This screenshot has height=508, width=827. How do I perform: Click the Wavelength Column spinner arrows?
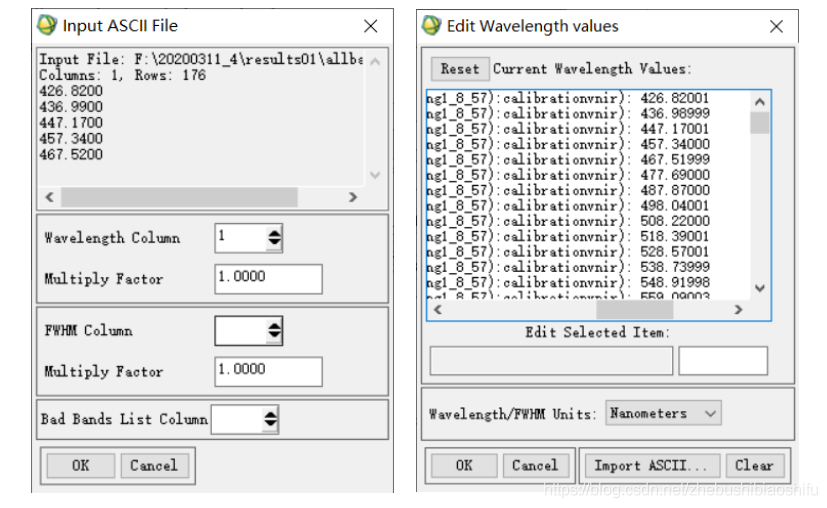coord(274,237)
